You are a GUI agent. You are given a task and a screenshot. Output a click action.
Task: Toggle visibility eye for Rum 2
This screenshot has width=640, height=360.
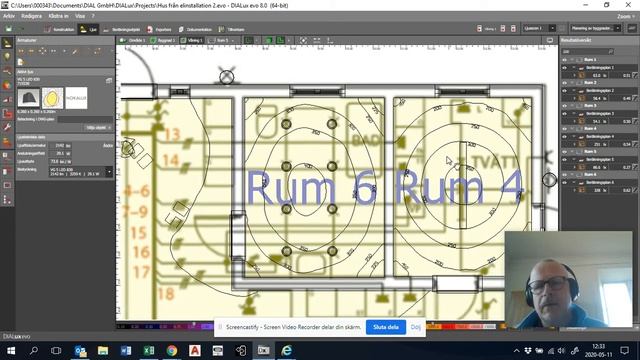pyautogui.click(x=564, y=83)
